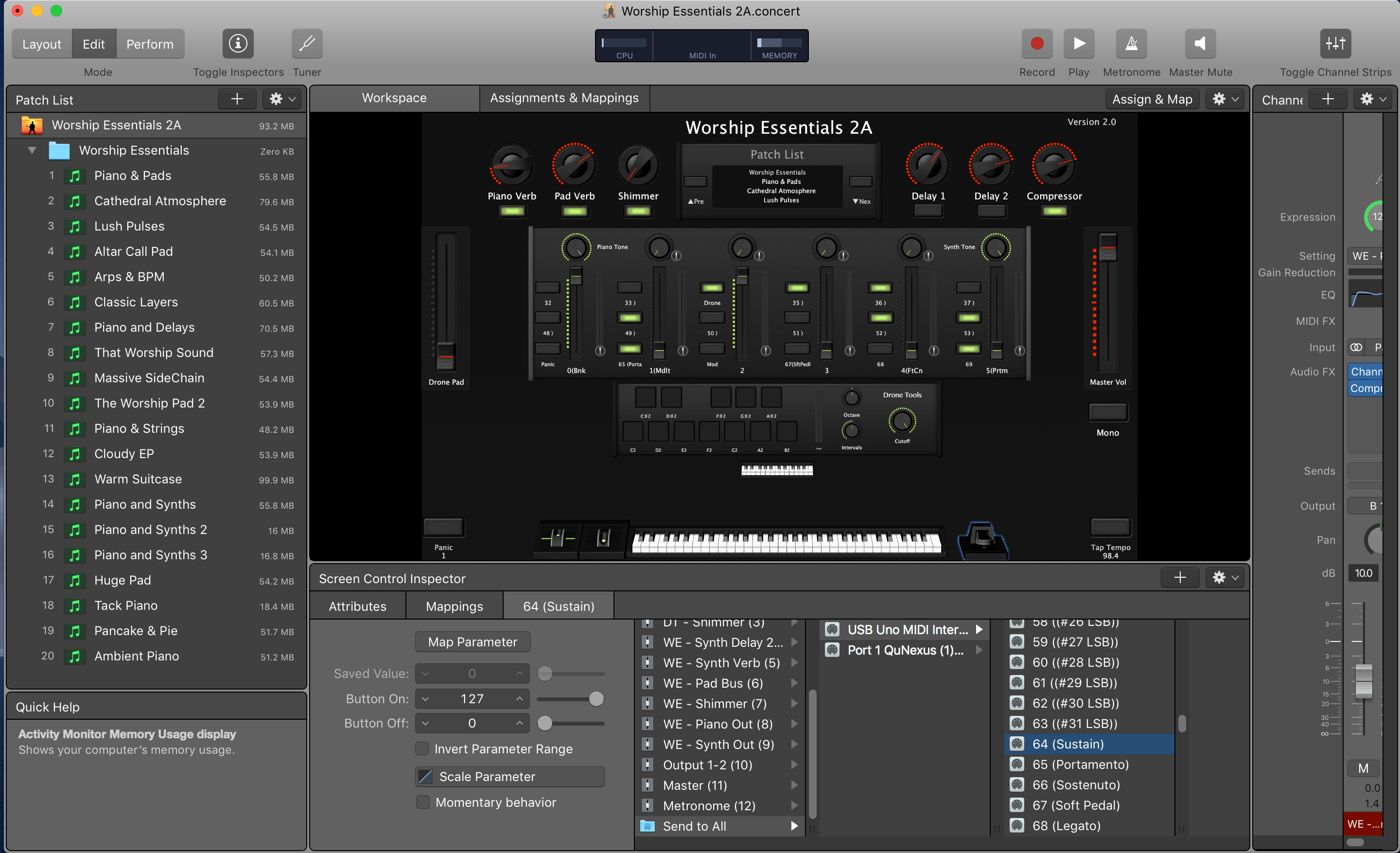Click Map Parameter
The height and width of the screenshot is (853, 1400).
472,641
